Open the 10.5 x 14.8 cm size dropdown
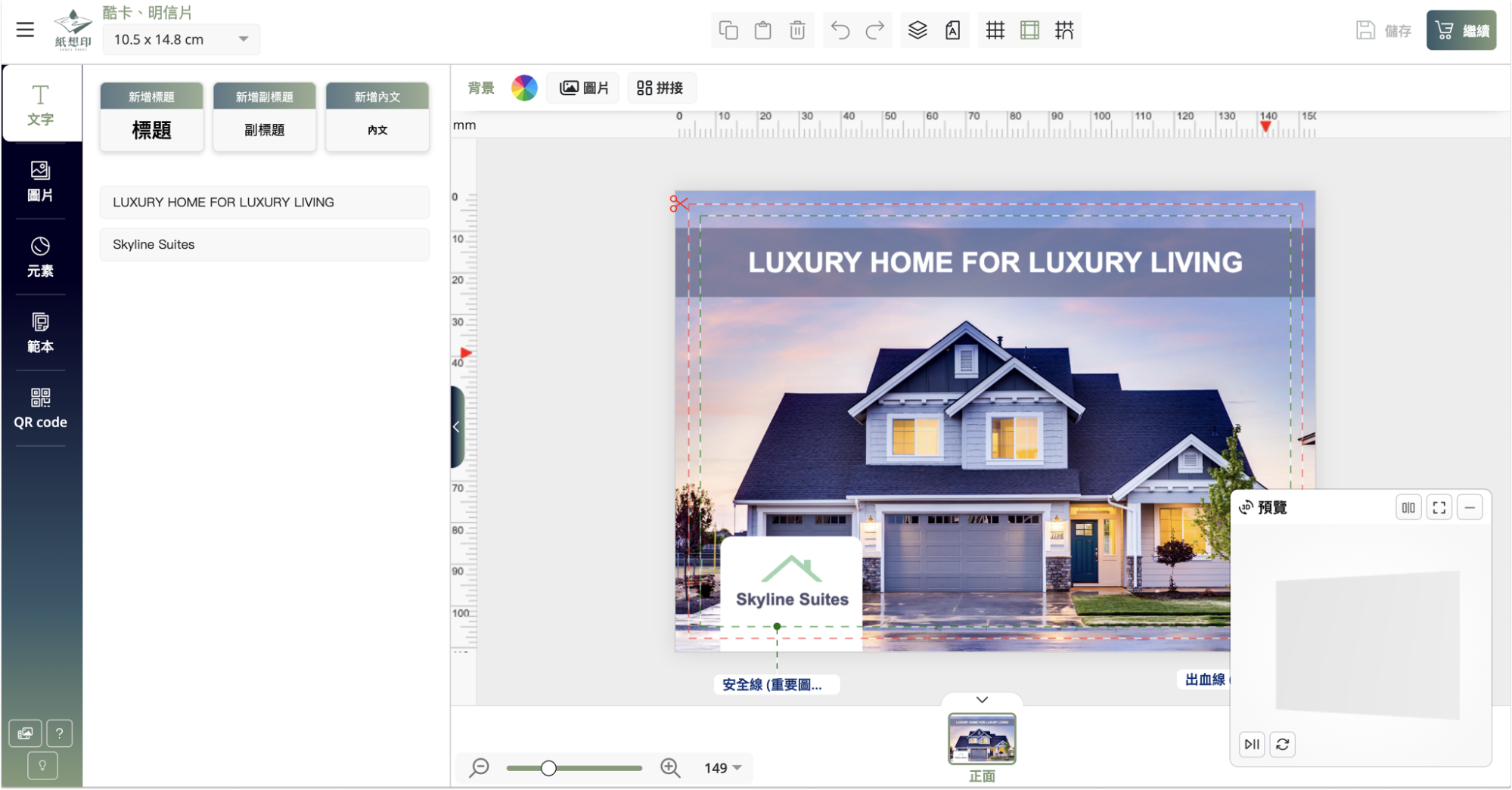 181,39
